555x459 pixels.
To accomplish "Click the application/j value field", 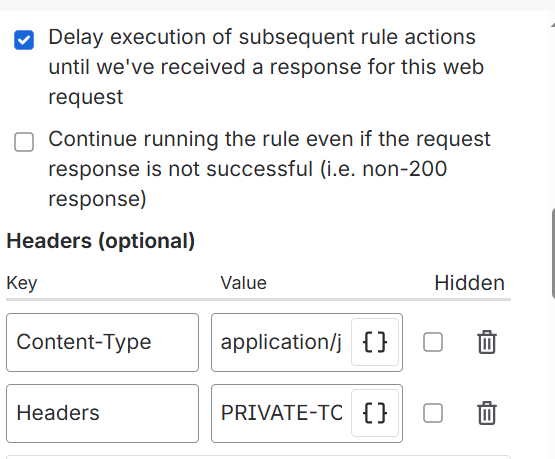I will point(282,342).
